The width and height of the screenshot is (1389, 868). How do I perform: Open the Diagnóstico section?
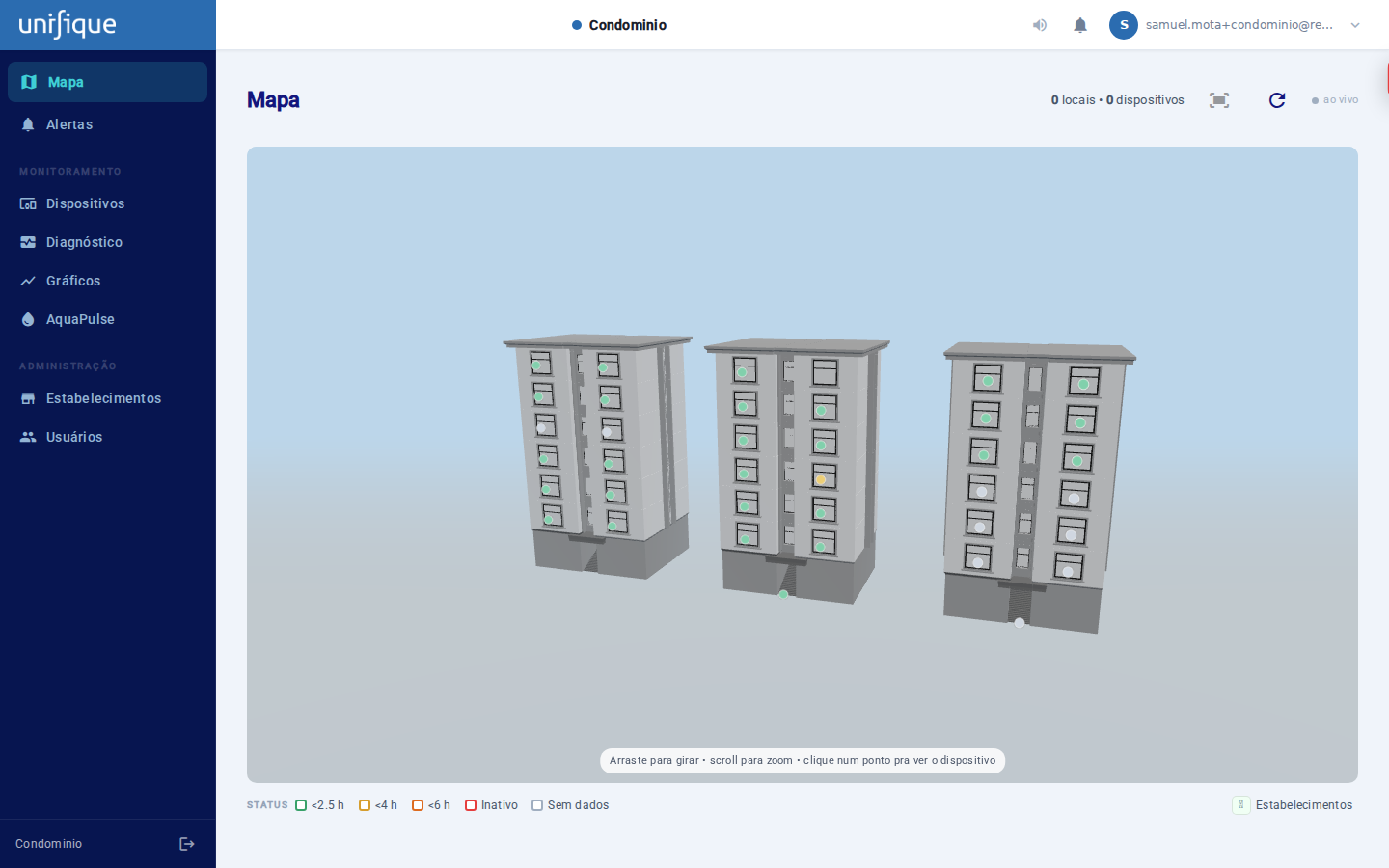(x=107, y=242)
